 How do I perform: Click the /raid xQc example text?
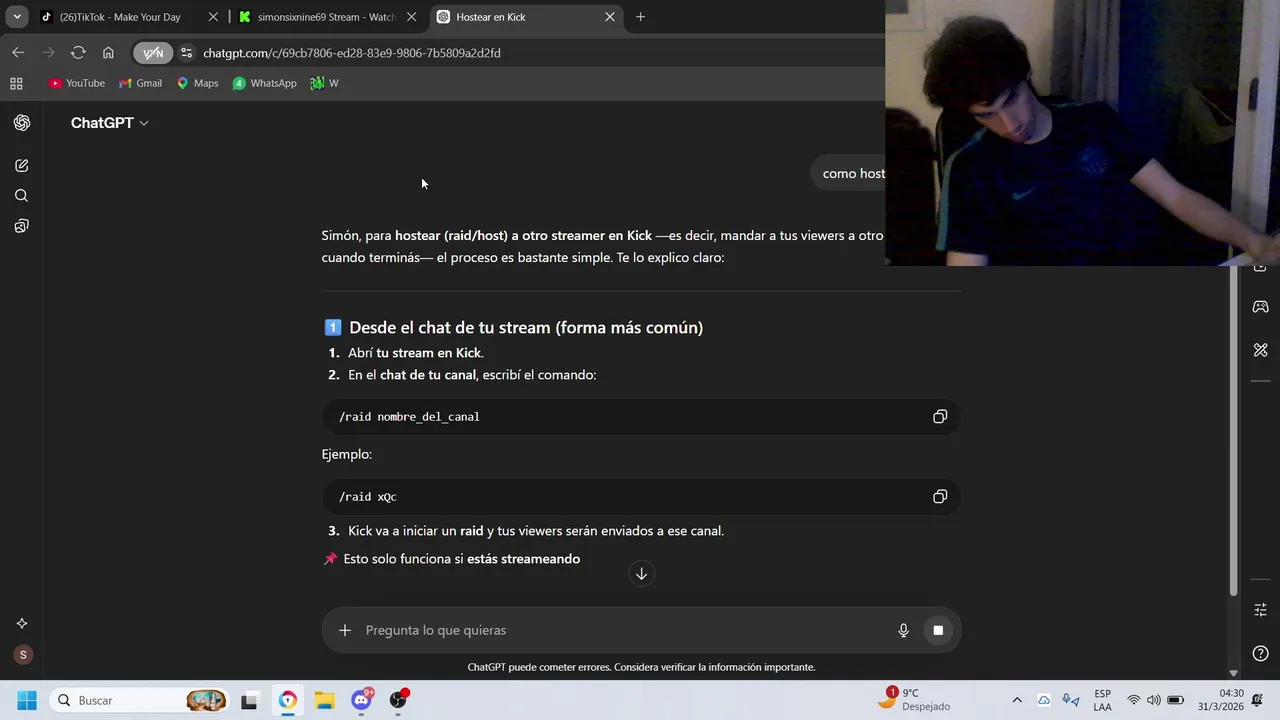pos(368,497)
